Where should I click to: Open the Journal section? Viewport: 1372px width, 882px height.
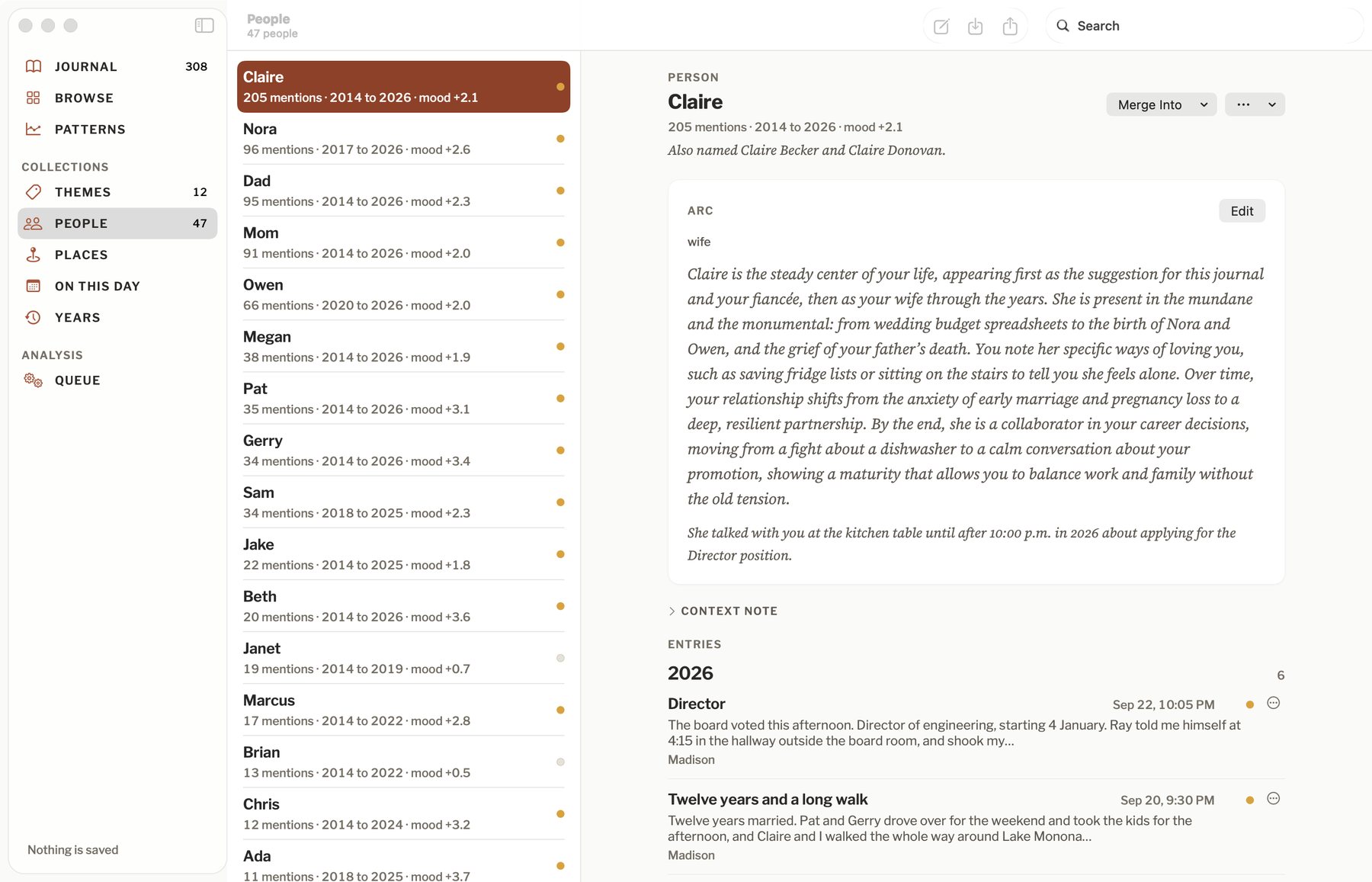(x=117, y=66)
